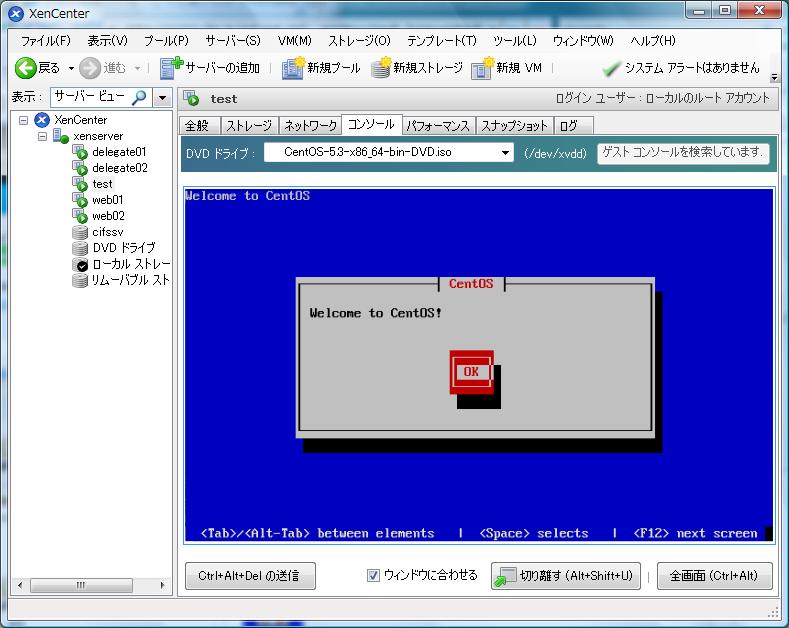
Task: Click the リムーバブル storage icon
Action: click(x=80, y=280)
